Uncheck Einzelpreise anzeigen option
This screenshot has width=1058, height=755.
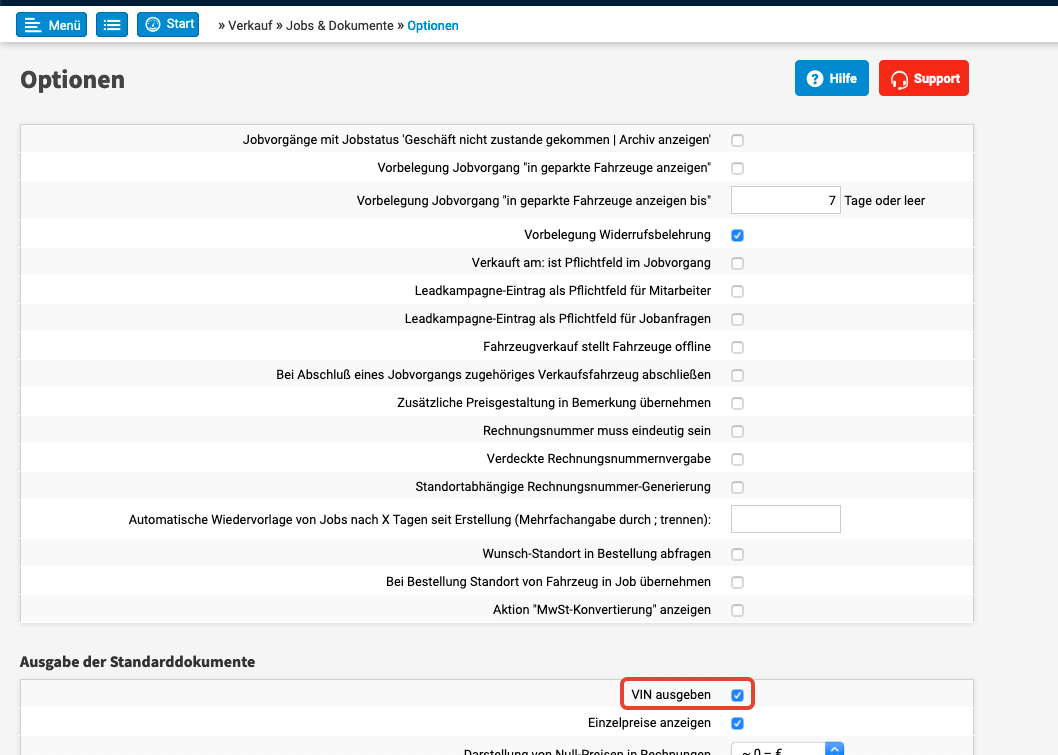point(737,723)
